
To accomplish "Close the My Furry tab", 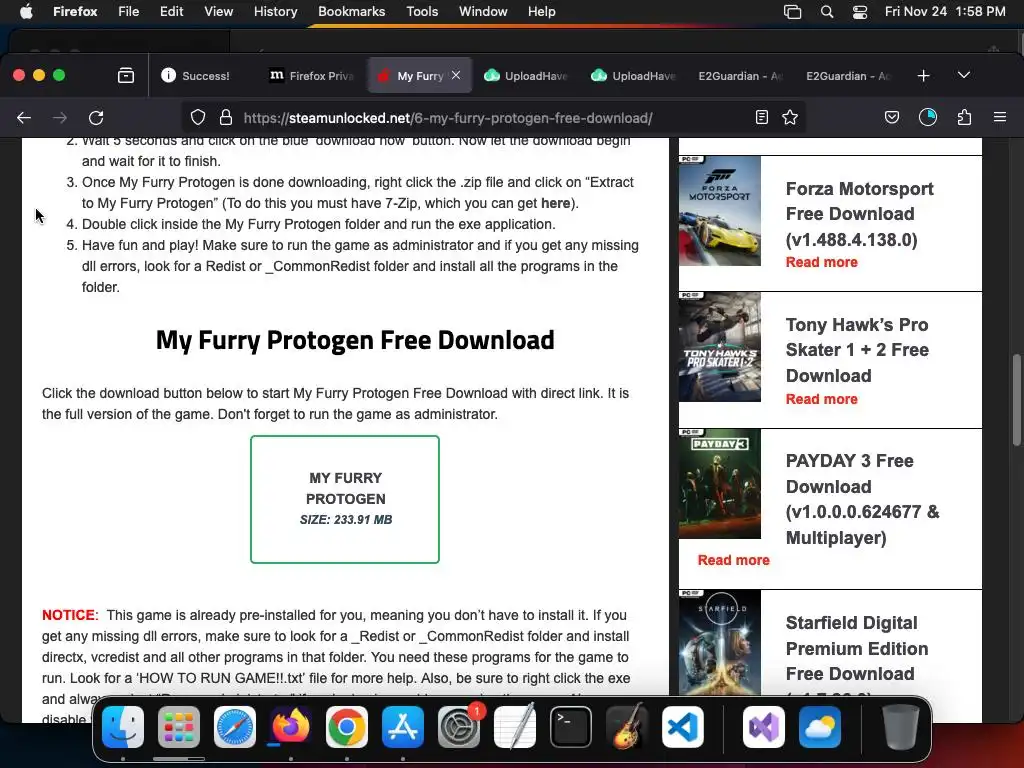I will tap(456, 76).
